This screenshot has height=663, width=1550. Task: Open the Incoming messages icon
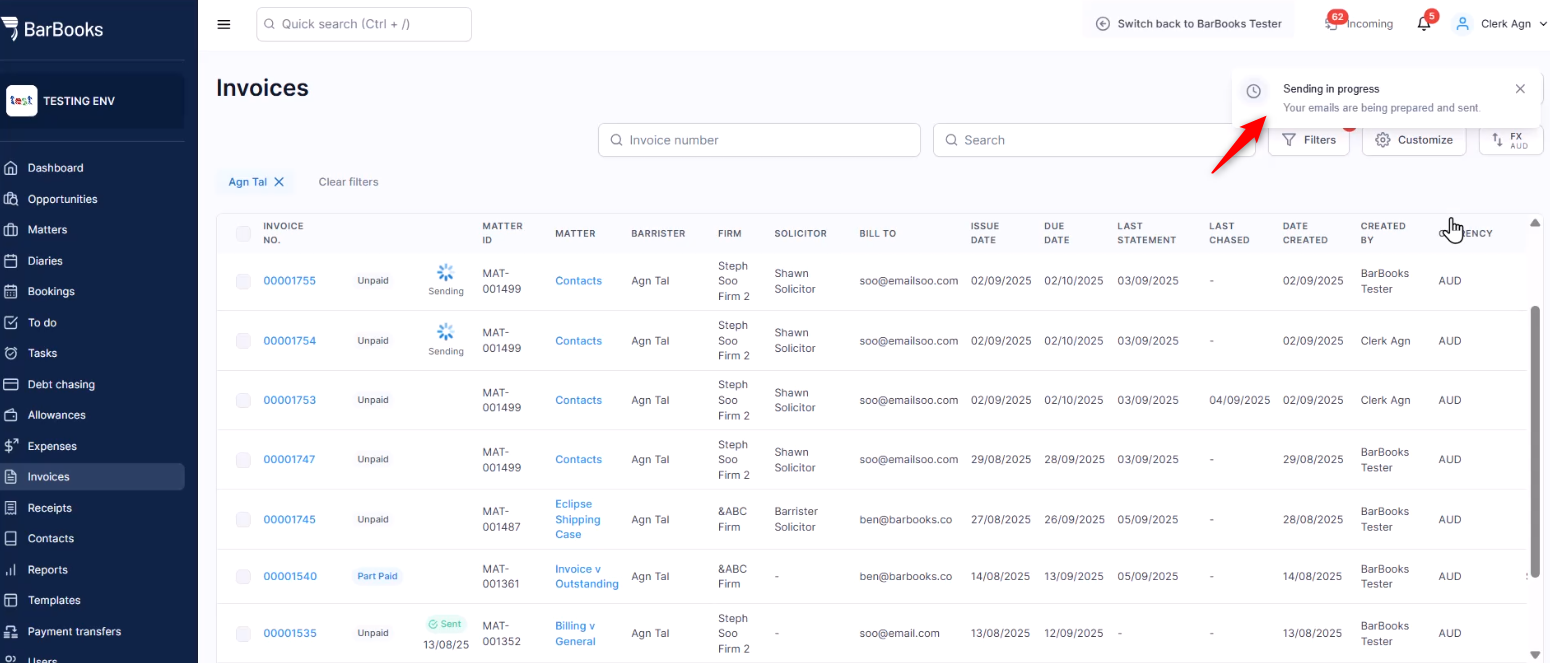pos(1331,24)
